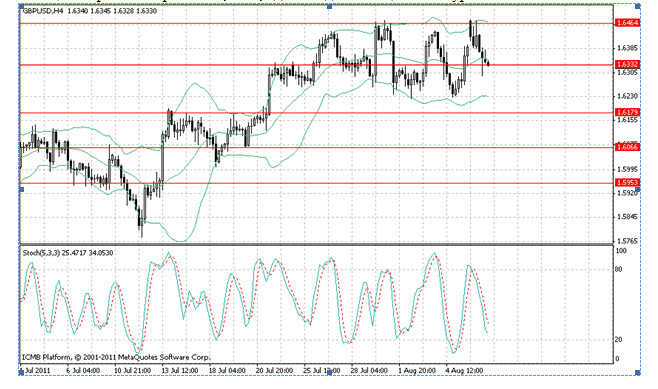The image size is (658, 389).
Task: Click the stochastic level 20 scale label
Action: click(618, 339)
